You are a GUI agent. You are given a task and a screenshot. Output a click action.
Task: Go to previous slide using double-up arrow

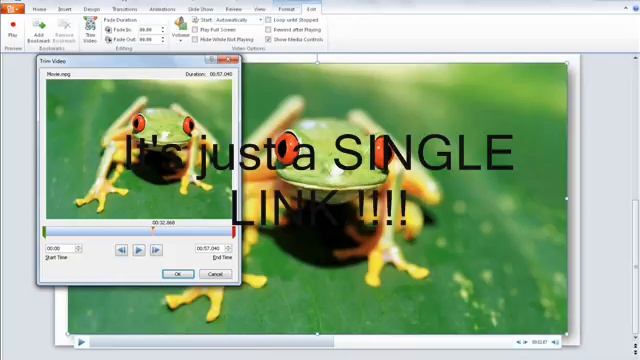636,345
